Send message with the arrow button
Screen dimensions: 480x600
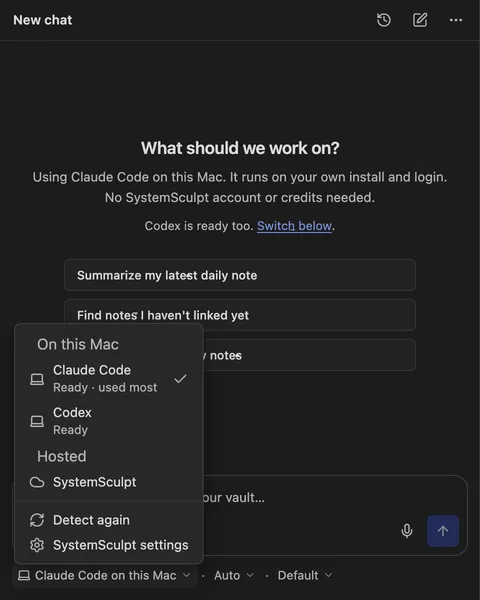pyautogui.click(x=443, y=531)
